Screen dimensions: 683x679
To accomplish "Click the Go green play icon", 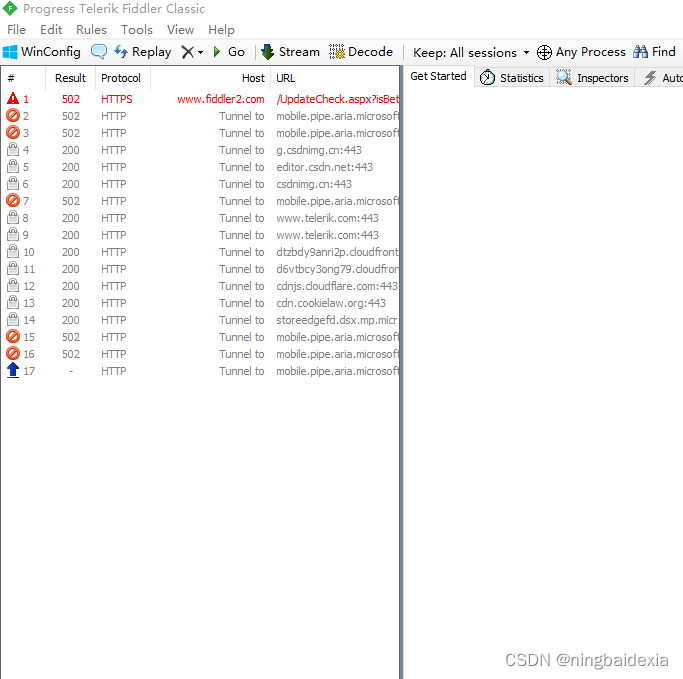I will 217,52.
